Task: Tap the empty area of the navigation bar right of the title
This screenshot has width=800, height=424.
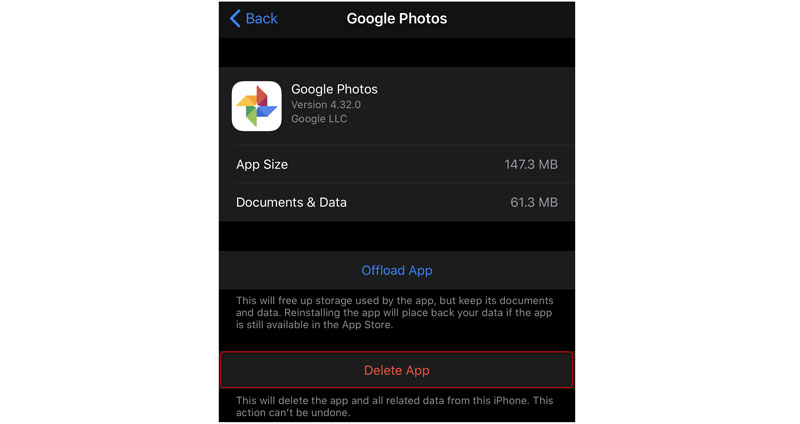Action: pyautogui.click(x=510, y=19)
